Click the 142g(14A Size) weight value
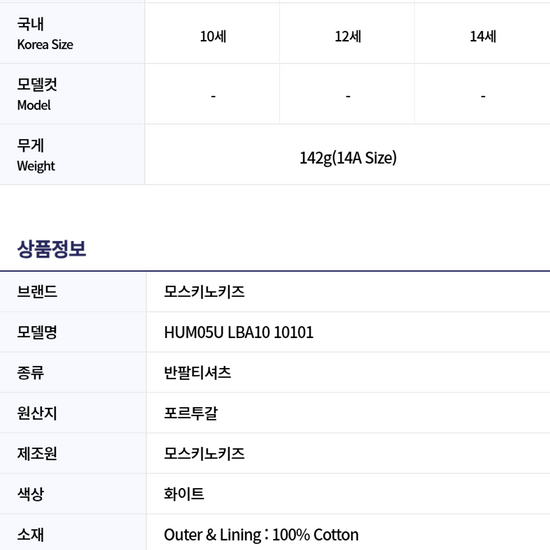This screenshot has height=550, width=550. (x=348, y=158)
